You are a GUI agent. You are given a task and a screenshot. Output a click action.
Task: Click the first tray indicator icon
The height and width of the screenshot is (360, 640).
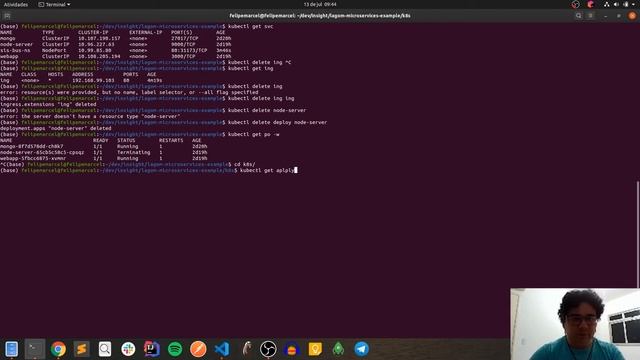click(576, 4)
